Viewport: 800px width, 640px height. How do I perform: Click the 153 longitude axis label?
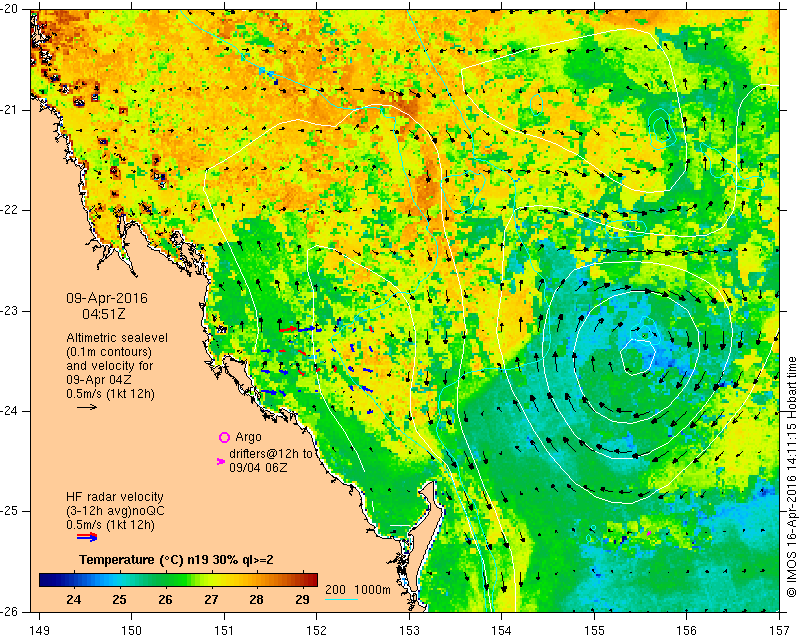click(409, 631)
